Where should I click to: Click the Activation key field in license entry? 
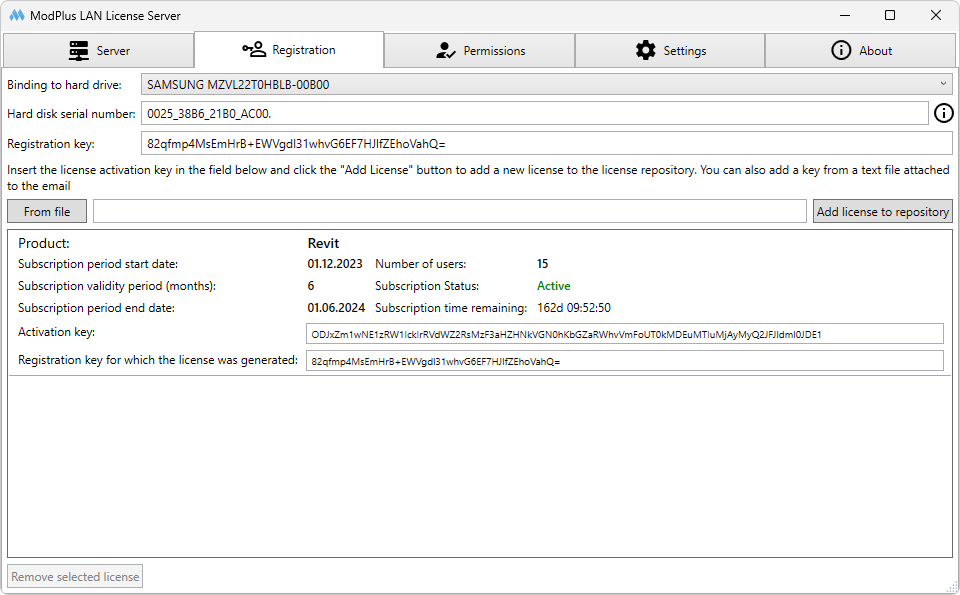tap(624, 334)
